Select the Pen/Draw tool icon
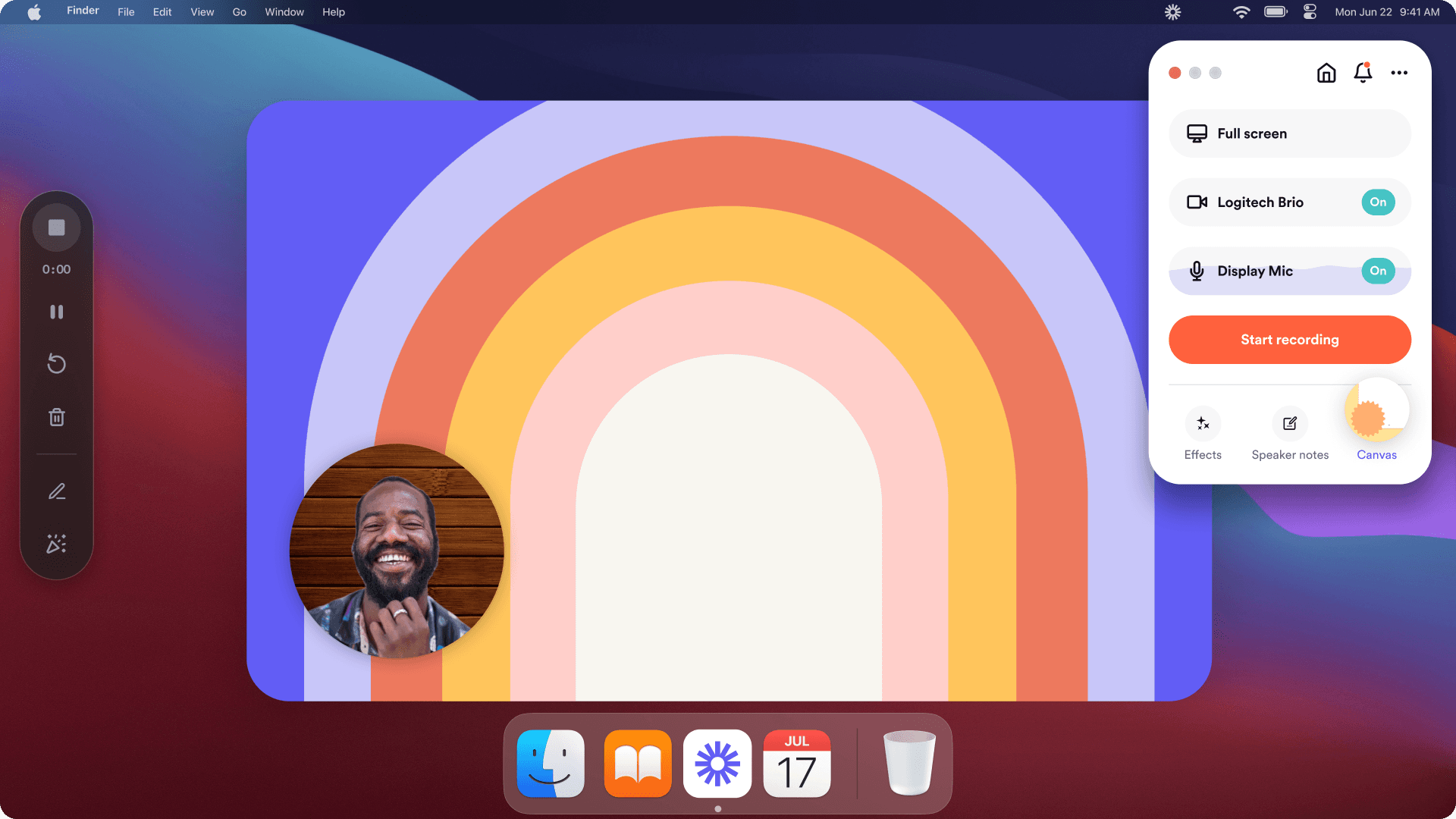 tap(57, 490)
